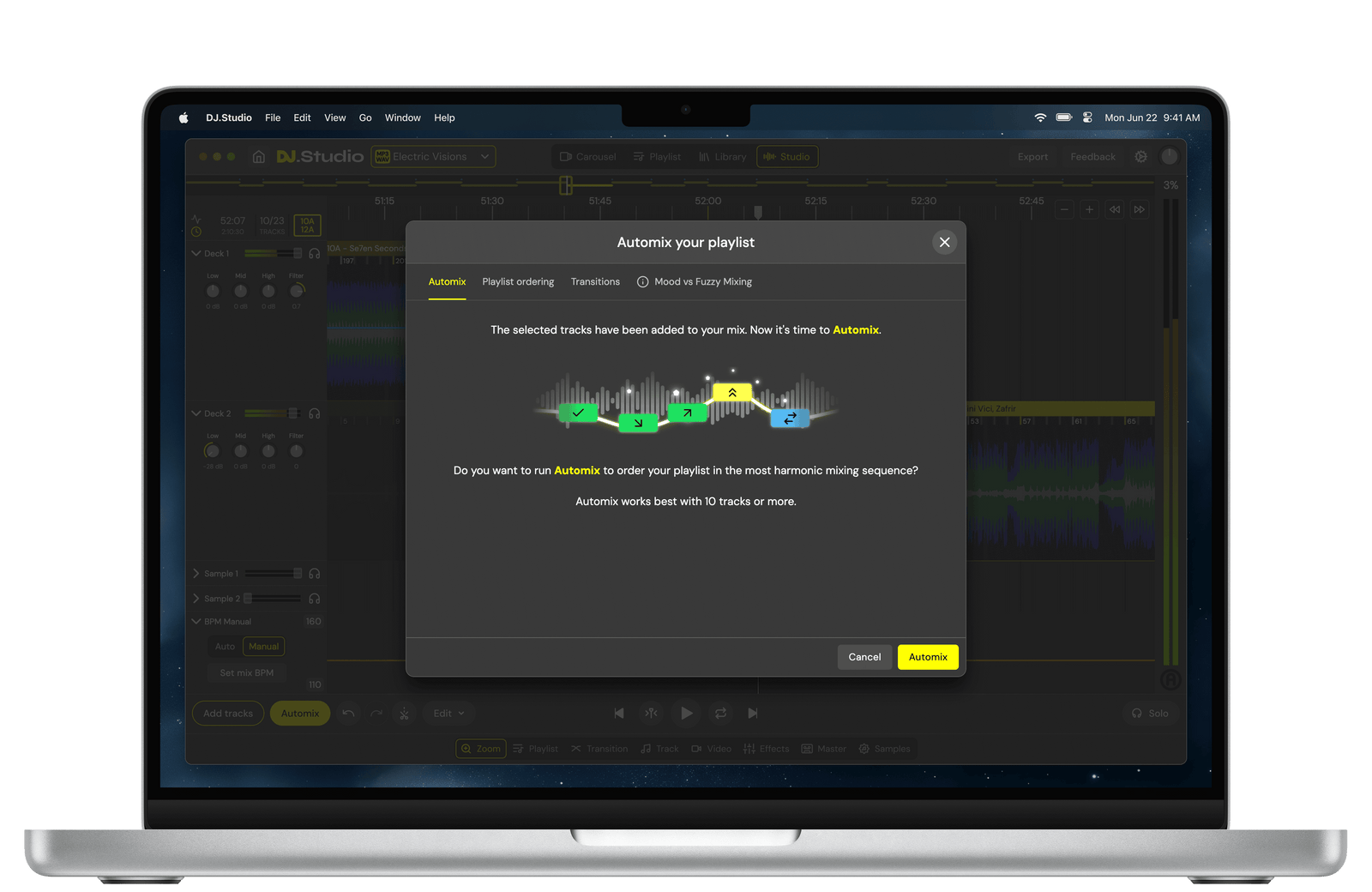Adjust Deck 1 Low EQ knob
This screenshot has width=1372, height=892.
[213, 292]
